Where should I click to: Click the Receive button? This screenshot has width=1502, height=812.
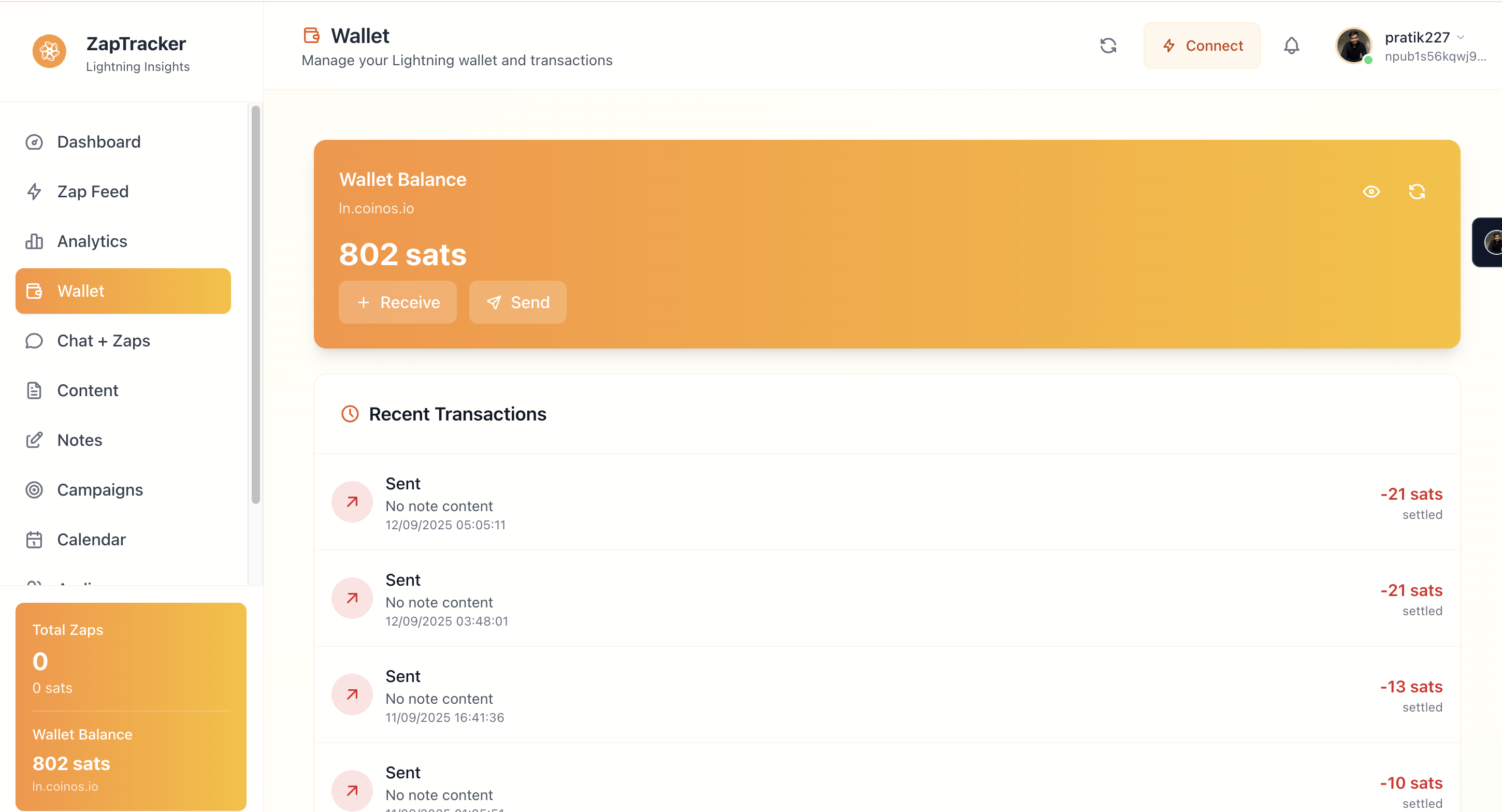398,302
